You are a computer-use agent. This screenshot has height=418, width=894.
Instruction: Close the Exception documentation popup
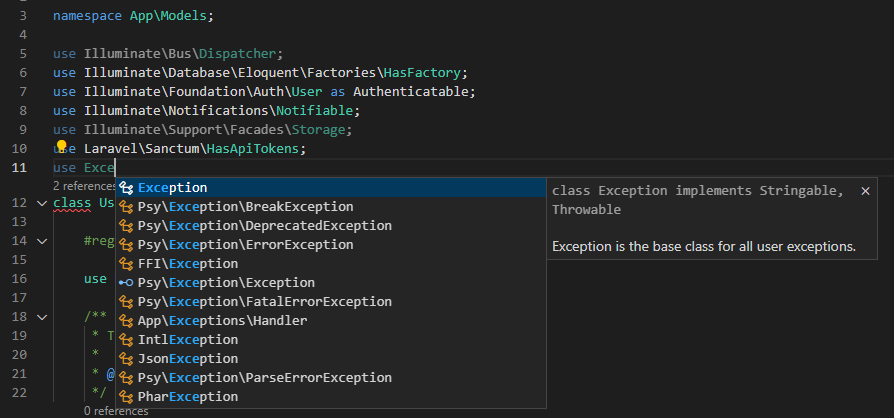[865, 190]
